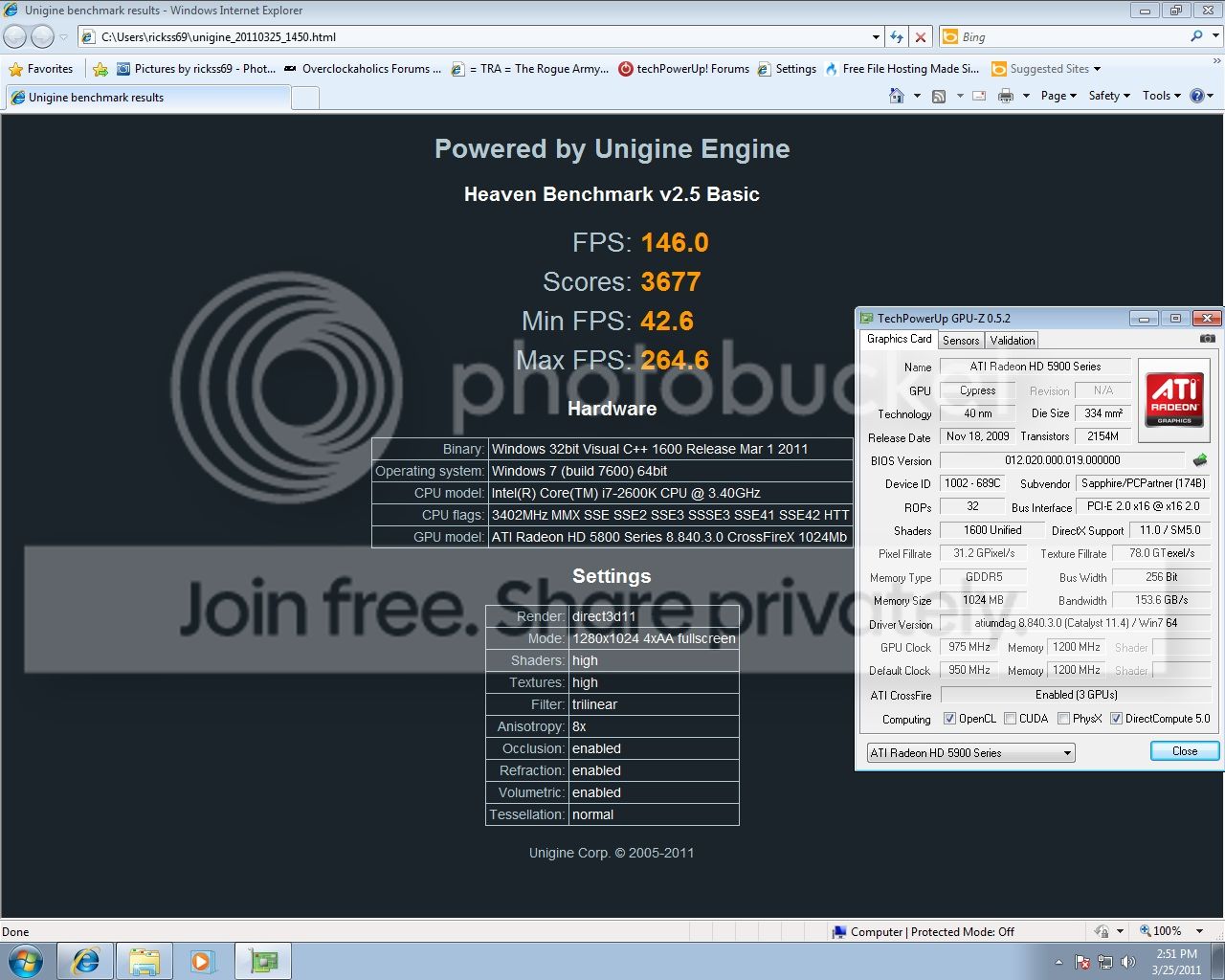Click the Name field ATI Radeon HD 5900 Series
This screenshot has width=1225, height=980.
1035,367
